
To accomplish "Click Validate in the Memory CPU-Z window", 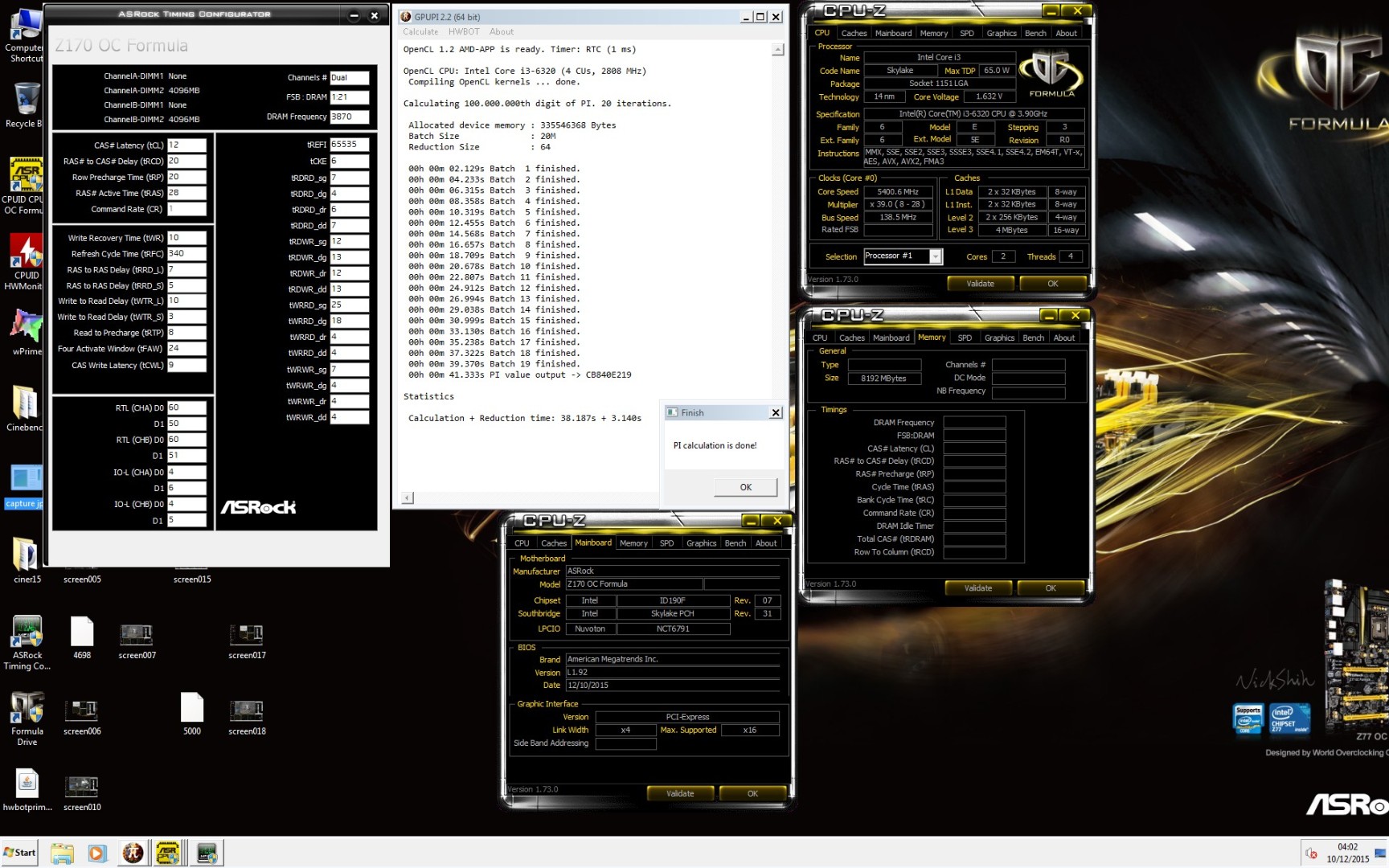I will 977,588.
